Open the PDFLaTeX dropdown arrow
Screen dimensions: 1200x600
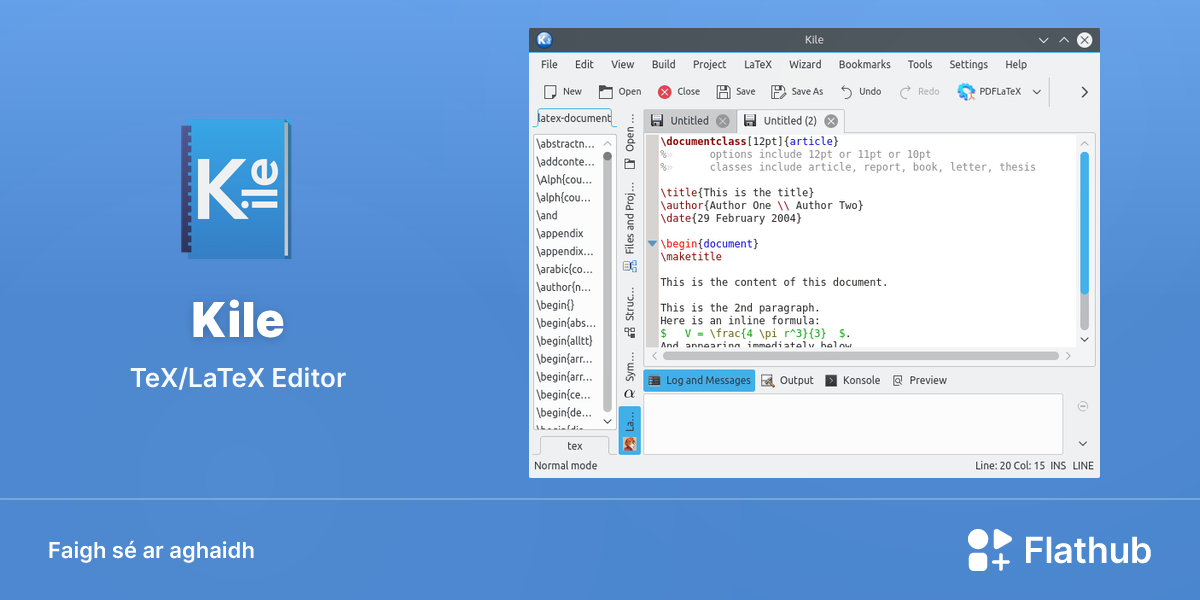(1037, 92)
